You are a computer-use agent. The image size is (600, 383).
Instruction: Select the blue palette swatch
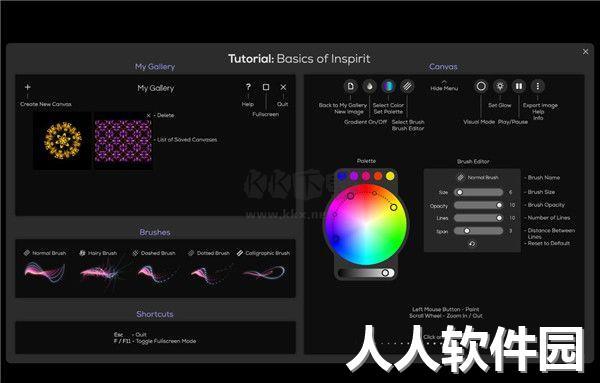342,176
